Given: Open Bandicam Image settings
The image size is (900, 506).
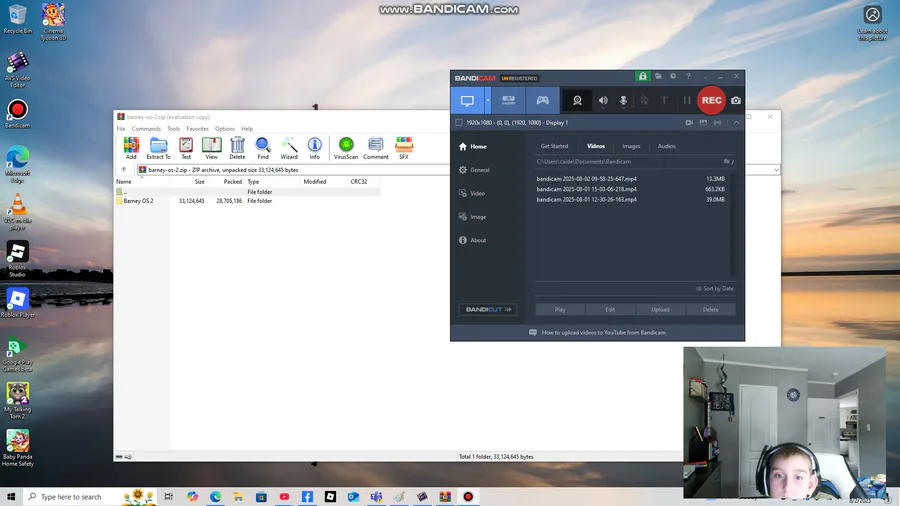Looking at the screenshot, I should click(472, 217).
